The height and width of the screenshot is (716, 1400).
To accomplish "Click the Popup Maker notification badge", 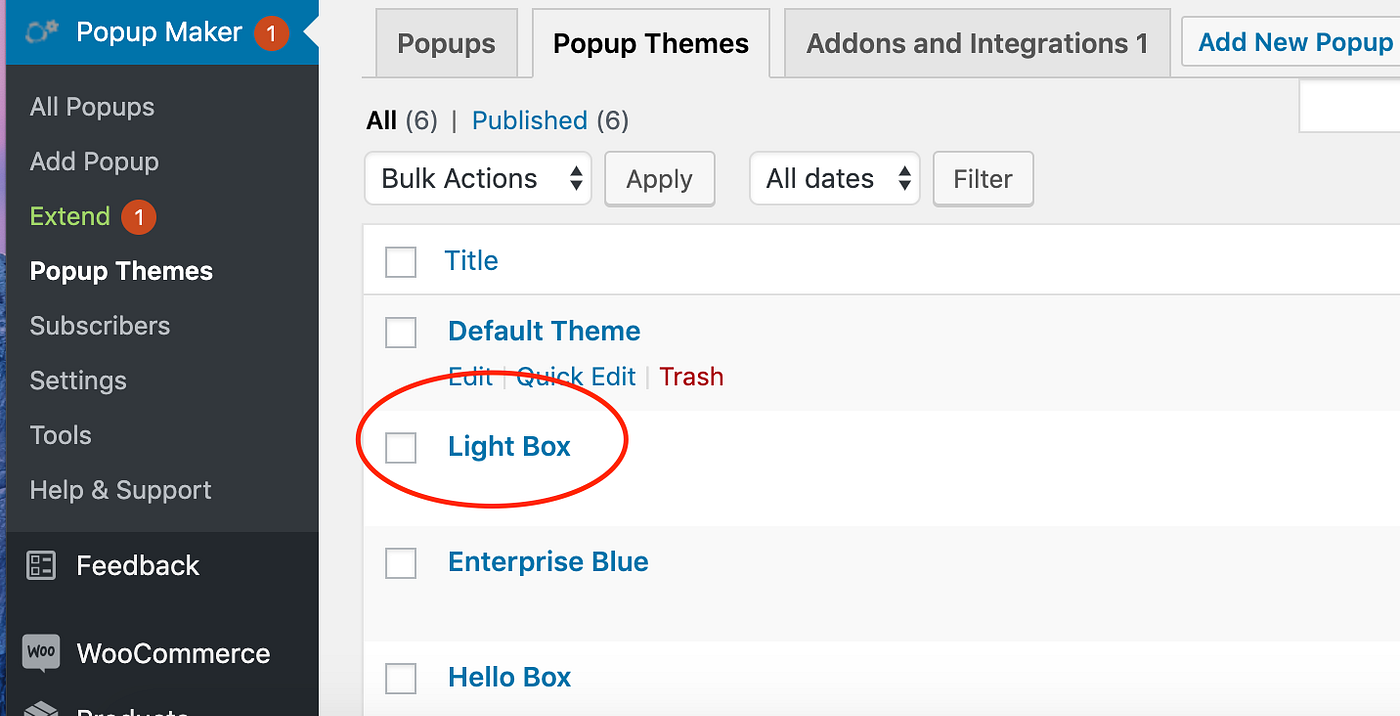I will [x=271, y=33].
